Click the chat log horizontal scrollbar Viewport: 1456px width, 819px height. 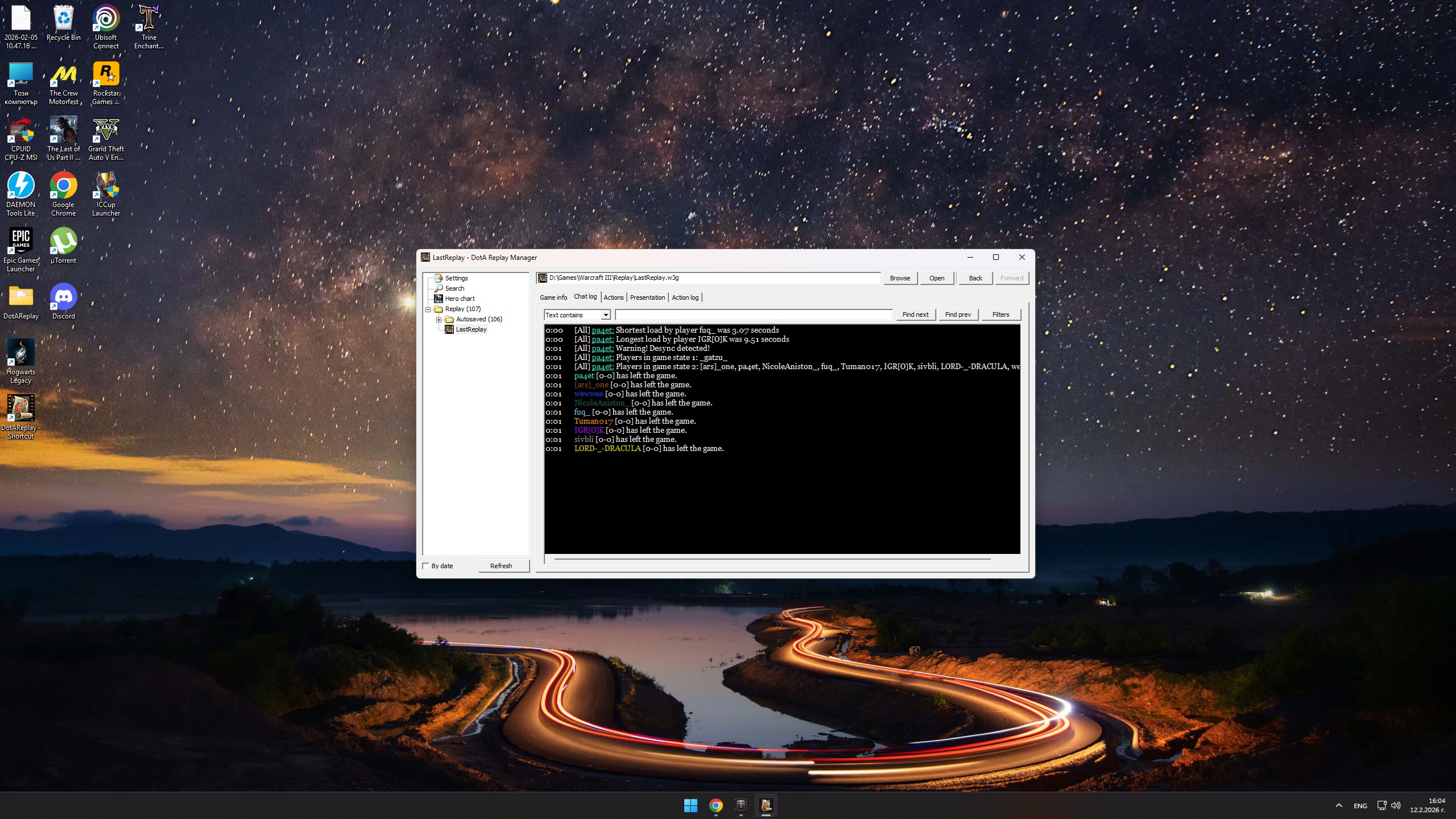tap(772, 559)
